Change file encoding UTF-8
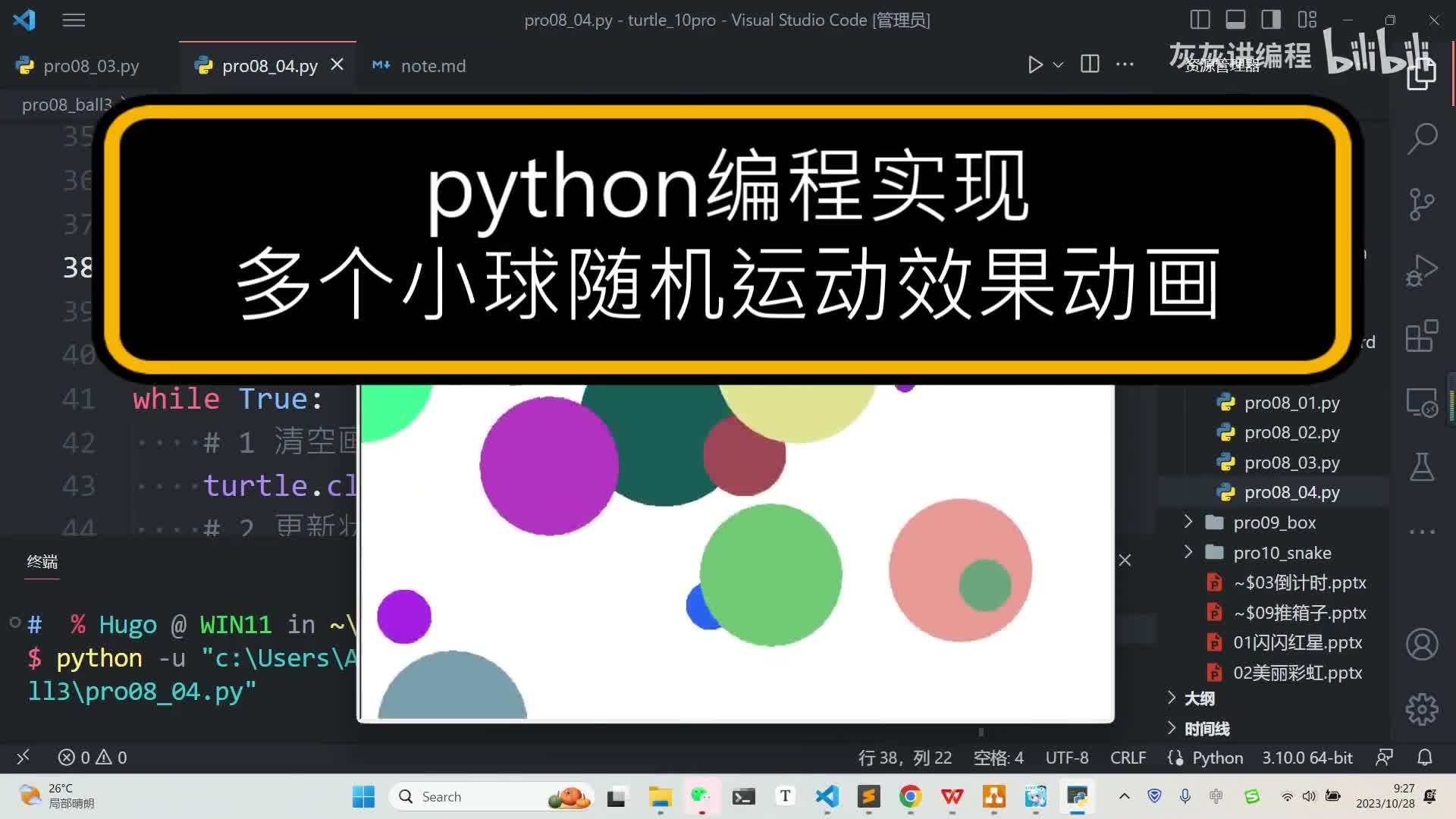The width and height of the screenshot is (1456, 819). 1067,758
